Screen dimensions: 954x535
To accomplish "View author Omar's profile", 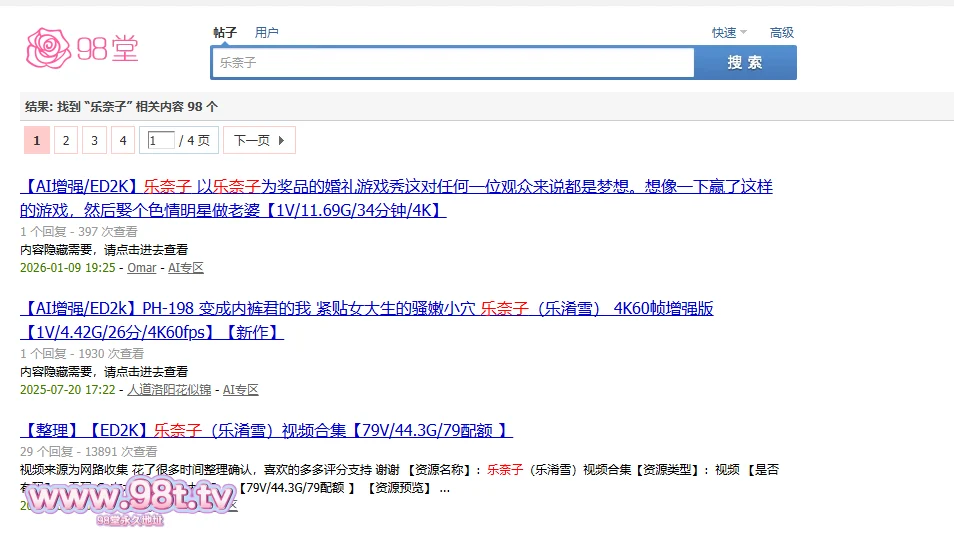I will click(x=141, y=268).
